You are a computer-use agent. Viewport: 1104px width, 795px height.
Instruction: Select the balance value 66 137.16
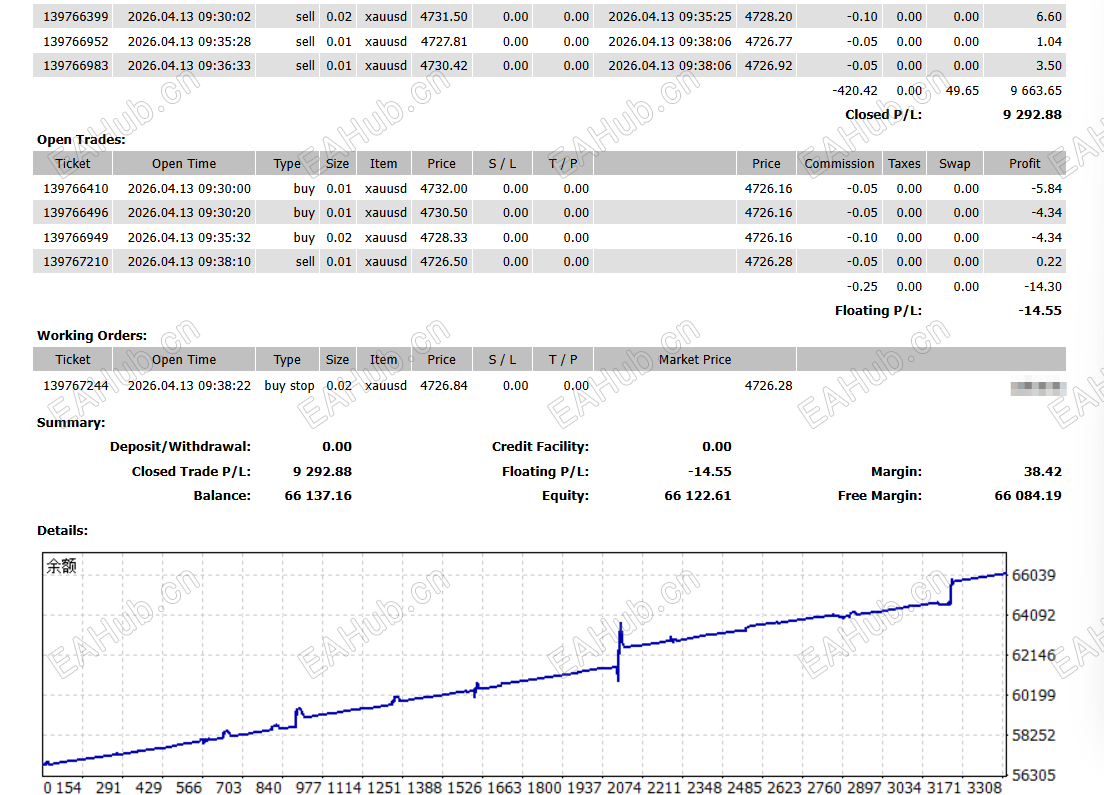(x=318, y=496)
